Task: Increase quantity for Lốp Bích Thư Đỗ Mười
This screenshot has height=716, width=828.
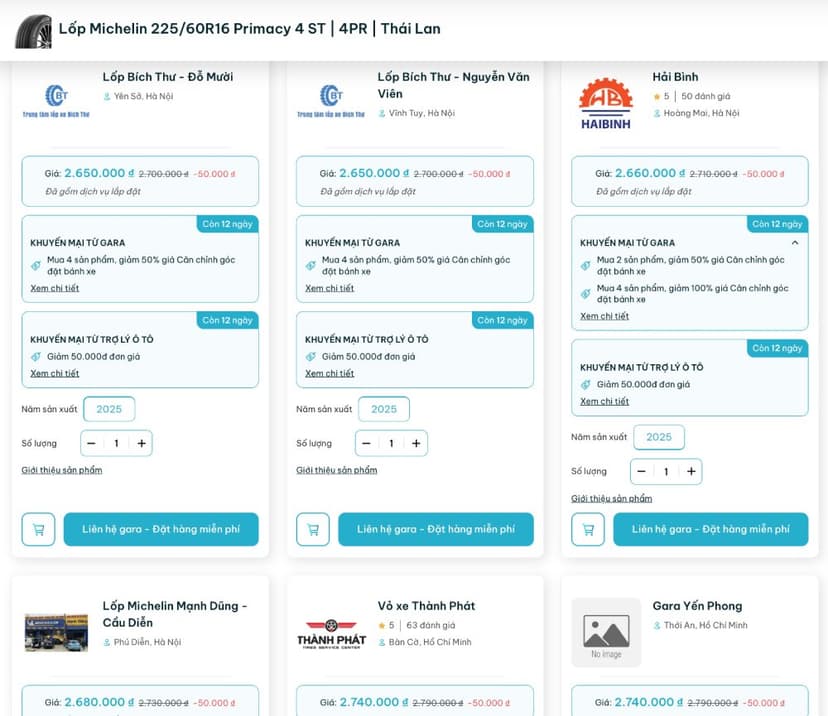Action: 142,443
